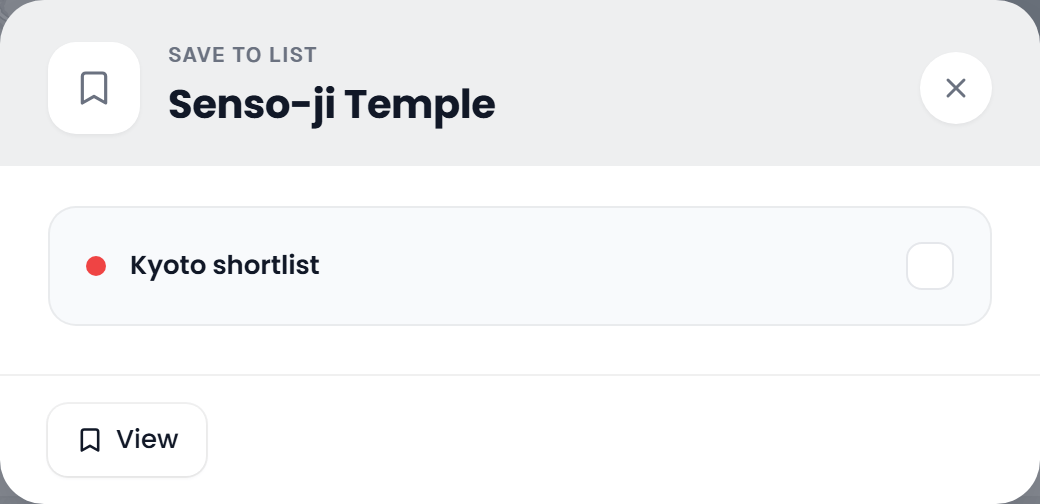
Task: Click the round X button top right
Action: pos(955,88)
